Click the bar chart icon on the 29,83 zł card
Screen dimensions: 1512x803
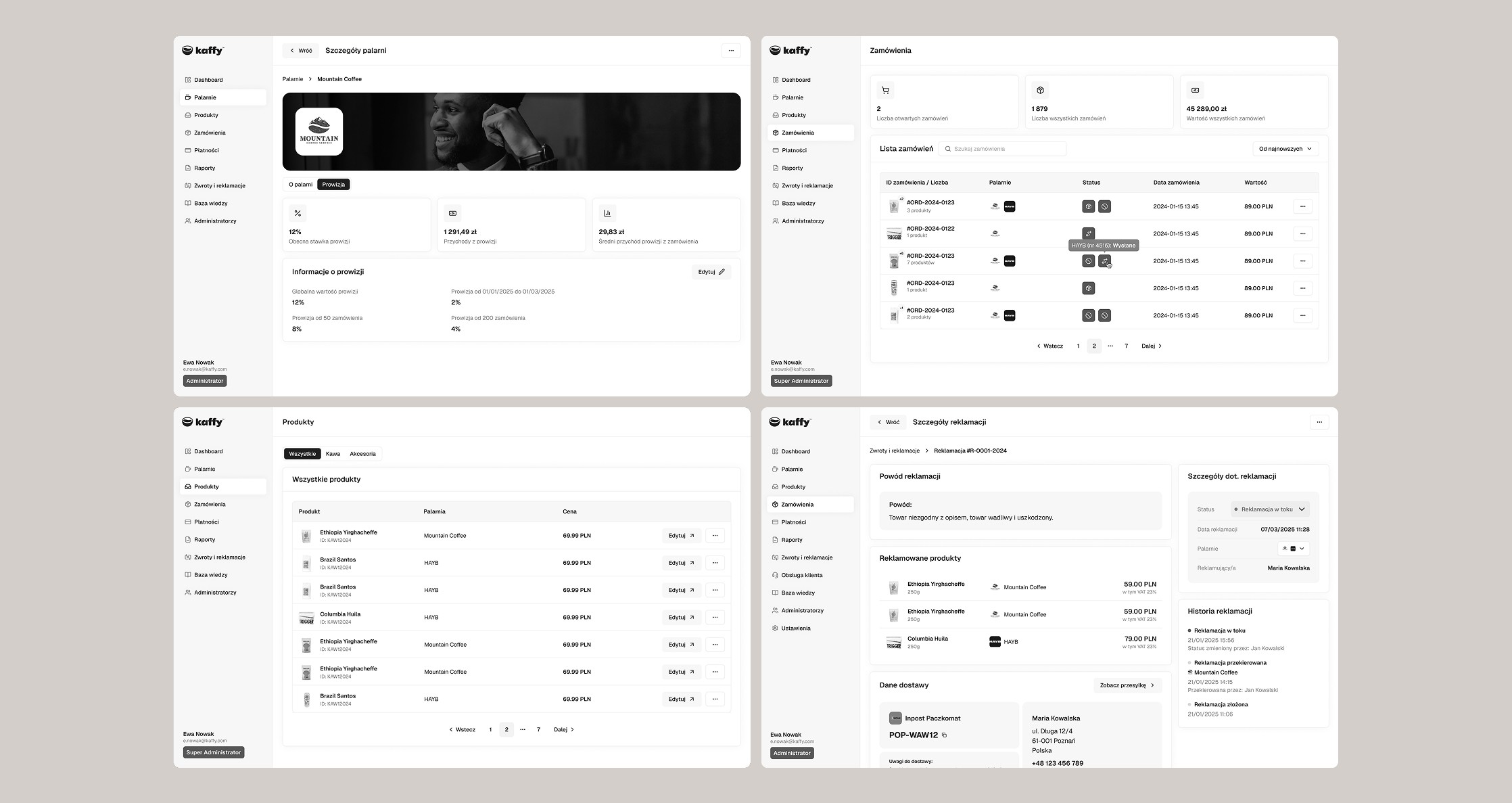[x=607, y=213]
